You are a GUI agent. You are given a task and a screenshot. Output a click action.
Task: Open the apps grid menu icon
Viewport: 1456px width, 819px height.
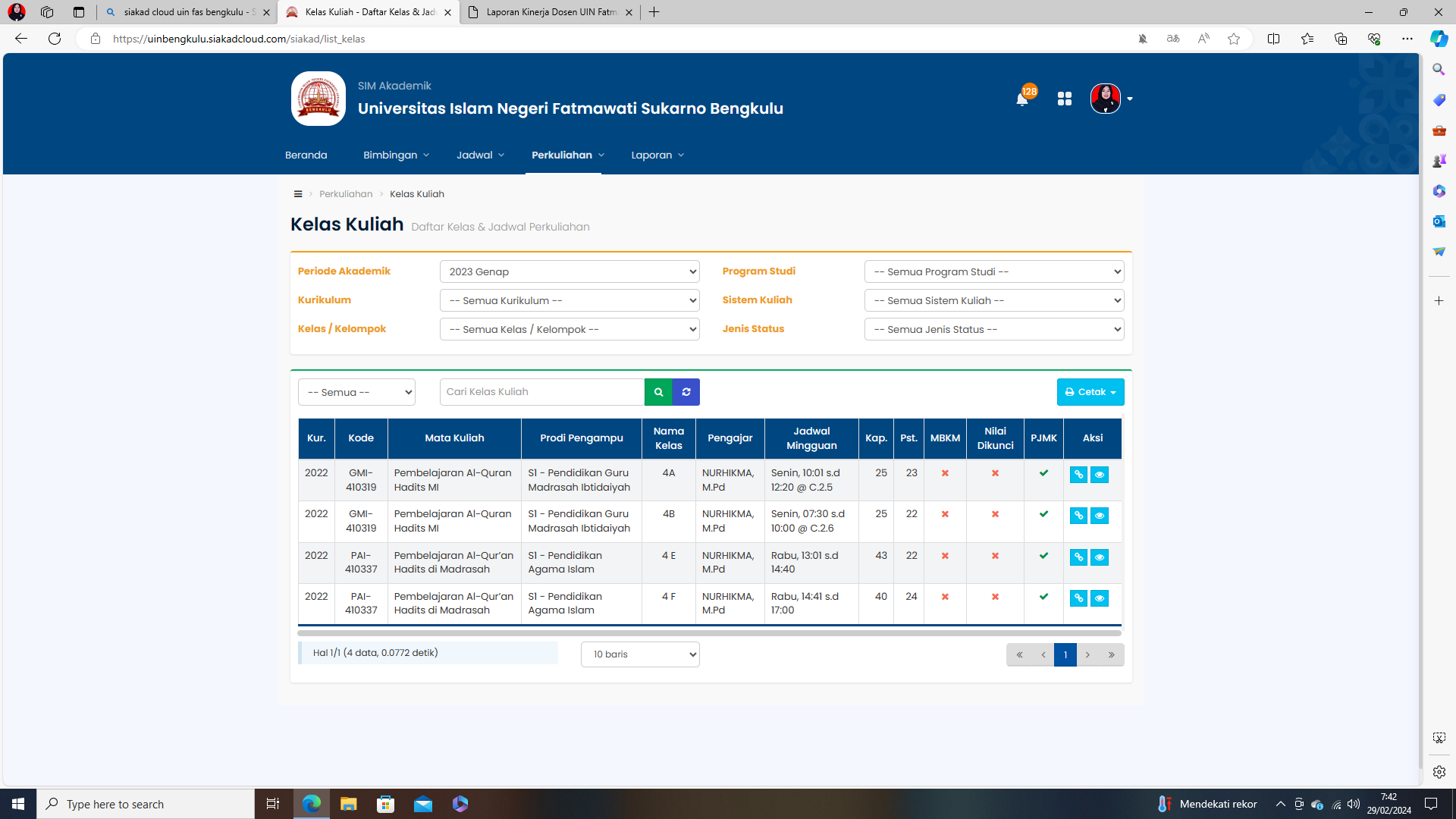1064,99
